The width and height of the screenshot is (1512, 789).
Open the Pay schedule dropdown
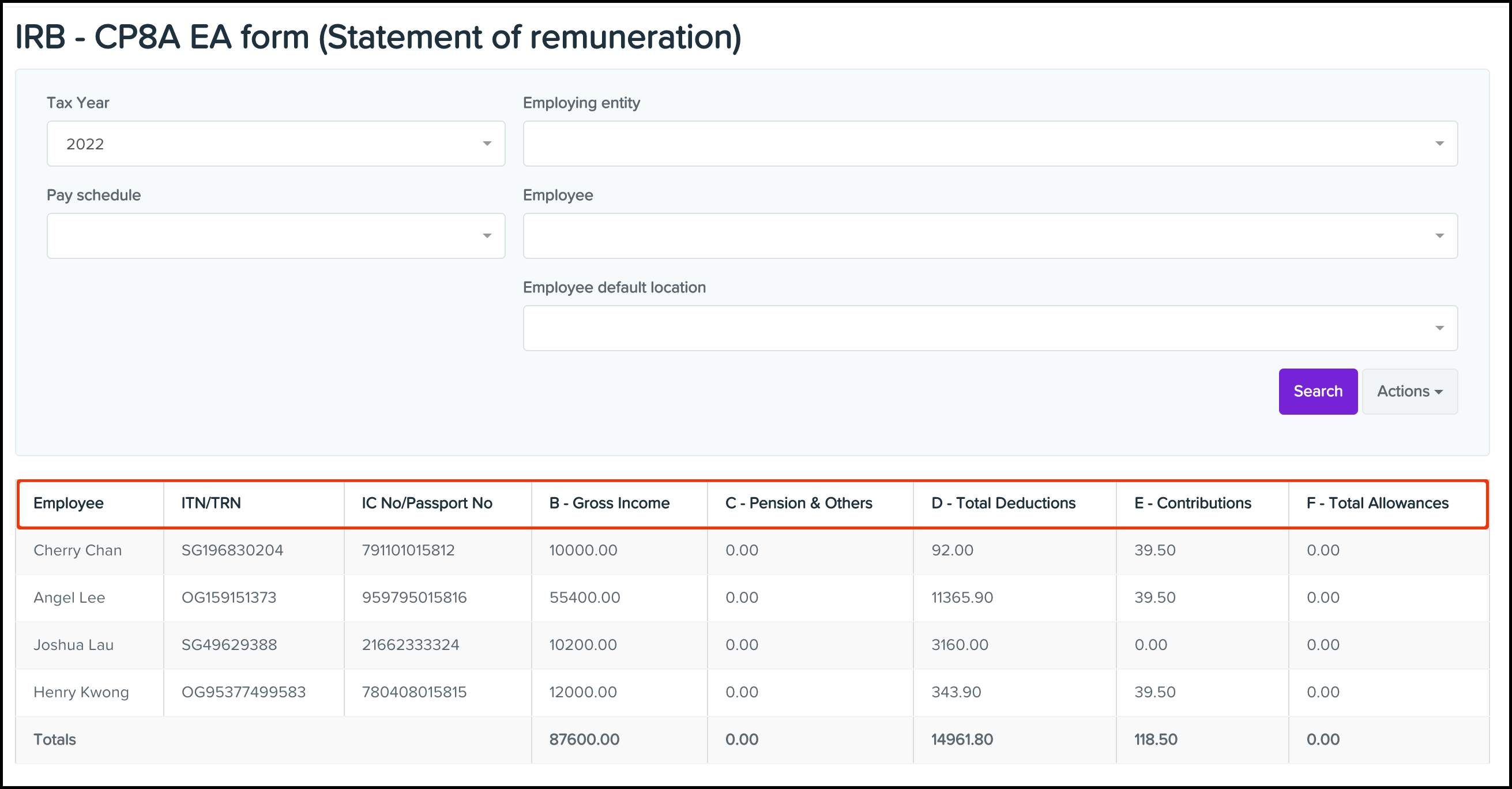pos(276,235)
